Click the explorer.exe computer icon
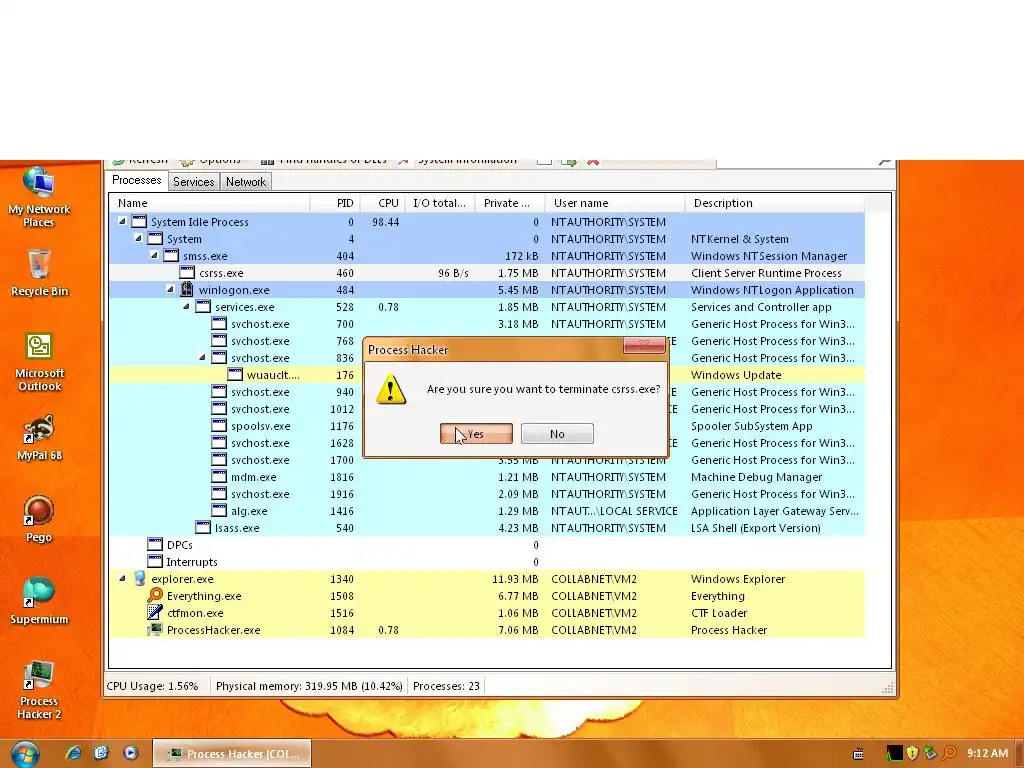 click(x=139, y=579)
